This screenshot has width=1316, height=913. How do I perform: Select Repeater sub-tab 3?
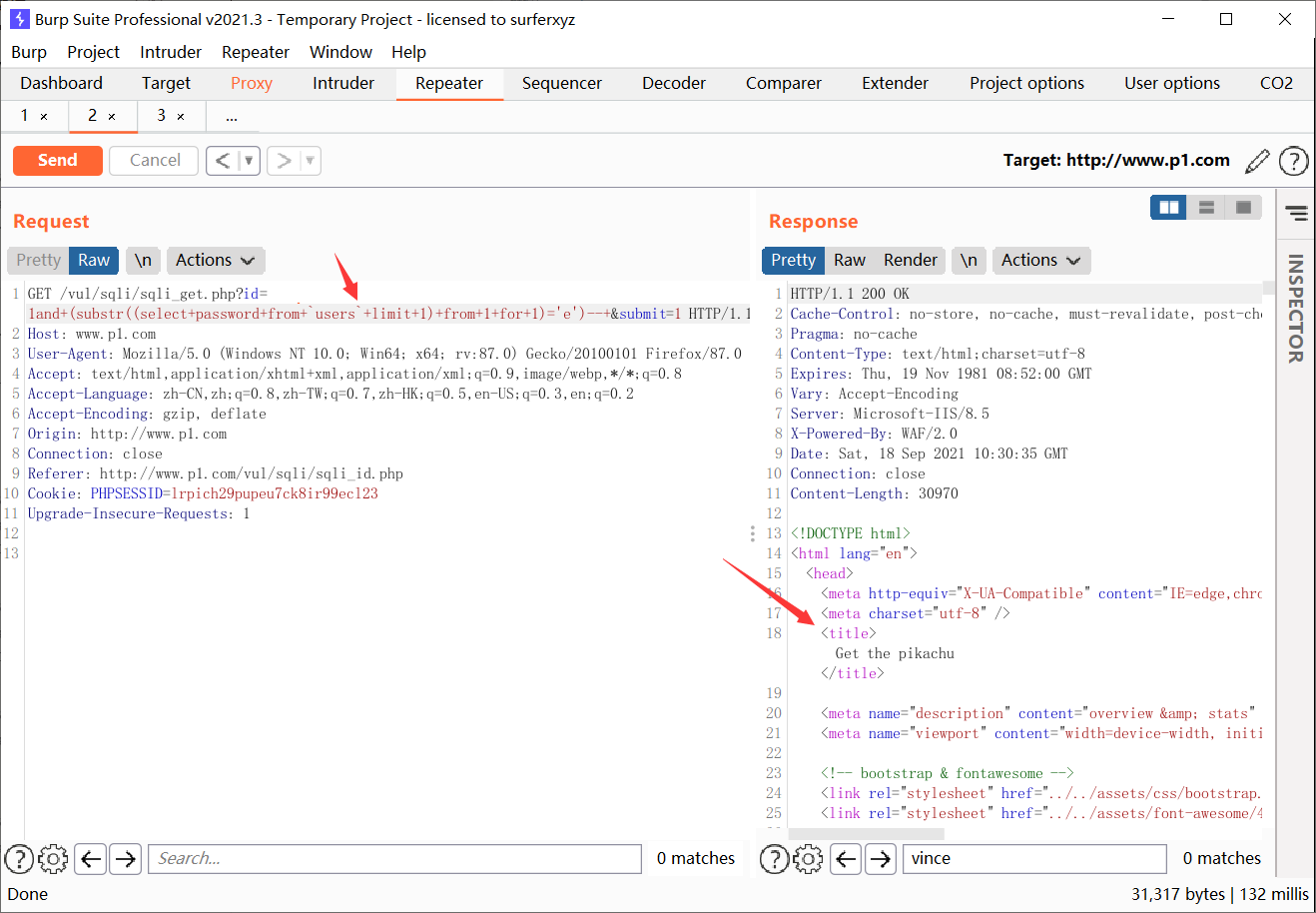pos(162,116)
